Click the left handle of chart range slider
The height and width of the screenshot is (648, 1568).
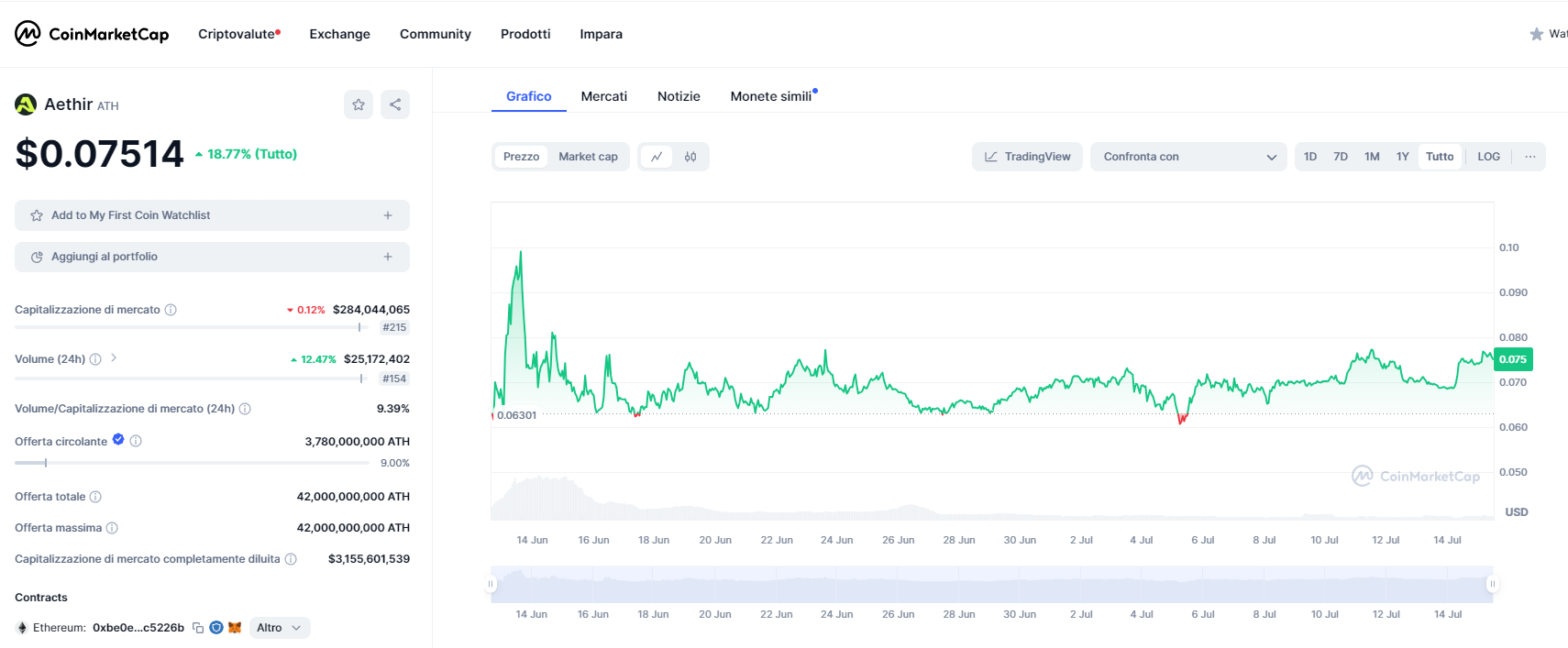(491, 584)
